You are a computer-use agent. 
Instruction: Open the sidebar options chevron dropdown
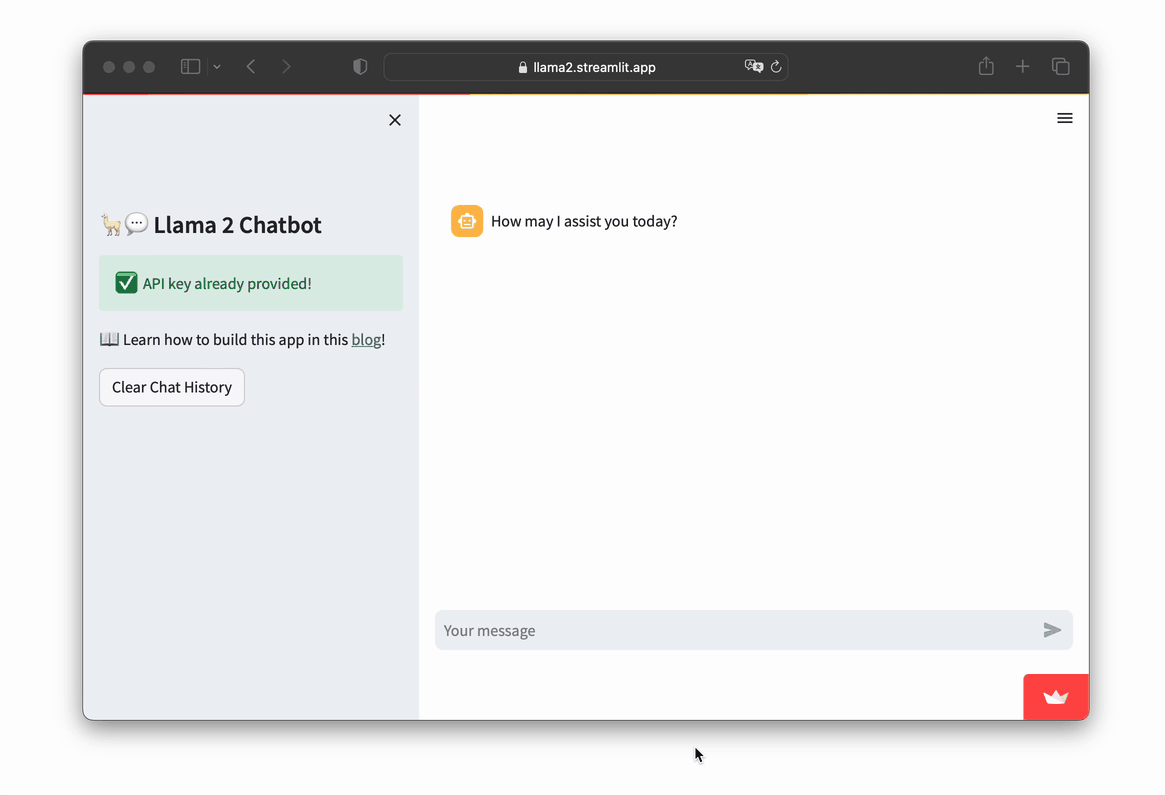[216, 66]
